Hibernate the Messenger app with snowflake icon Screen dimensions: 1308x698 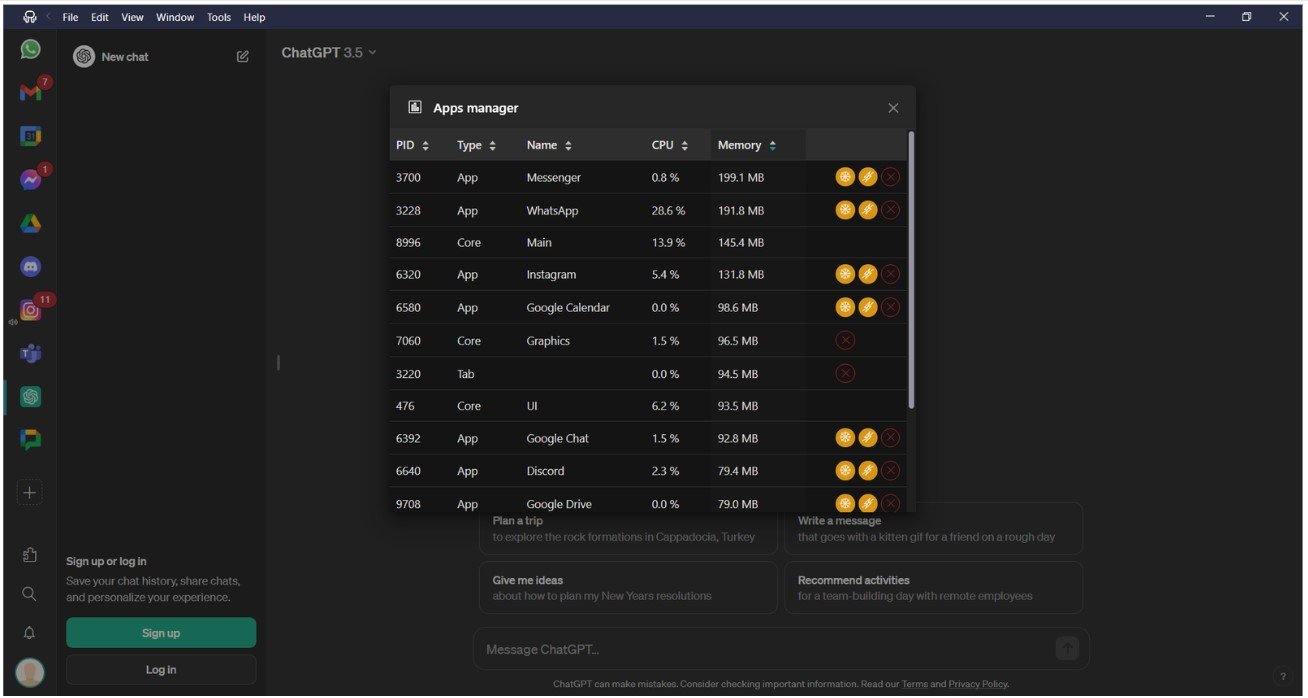pyautogui.click(x=845, y=178)
